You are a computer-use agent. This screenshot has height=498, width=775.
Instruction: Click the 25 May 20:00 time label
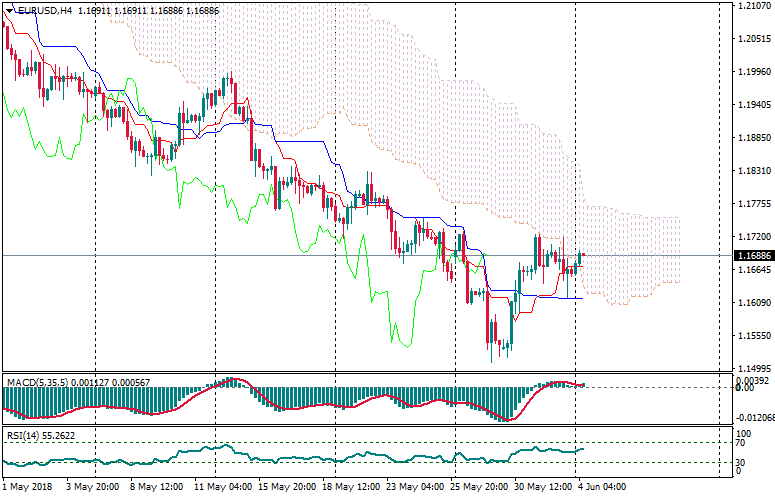pos(479,487)
